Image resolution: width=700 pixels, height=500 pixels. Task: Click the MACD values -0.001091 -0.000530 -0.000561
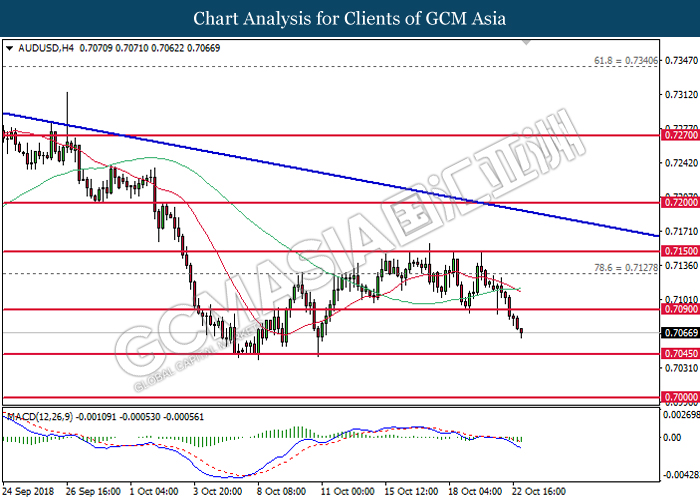pyautogui.click(x=140, y=417)
